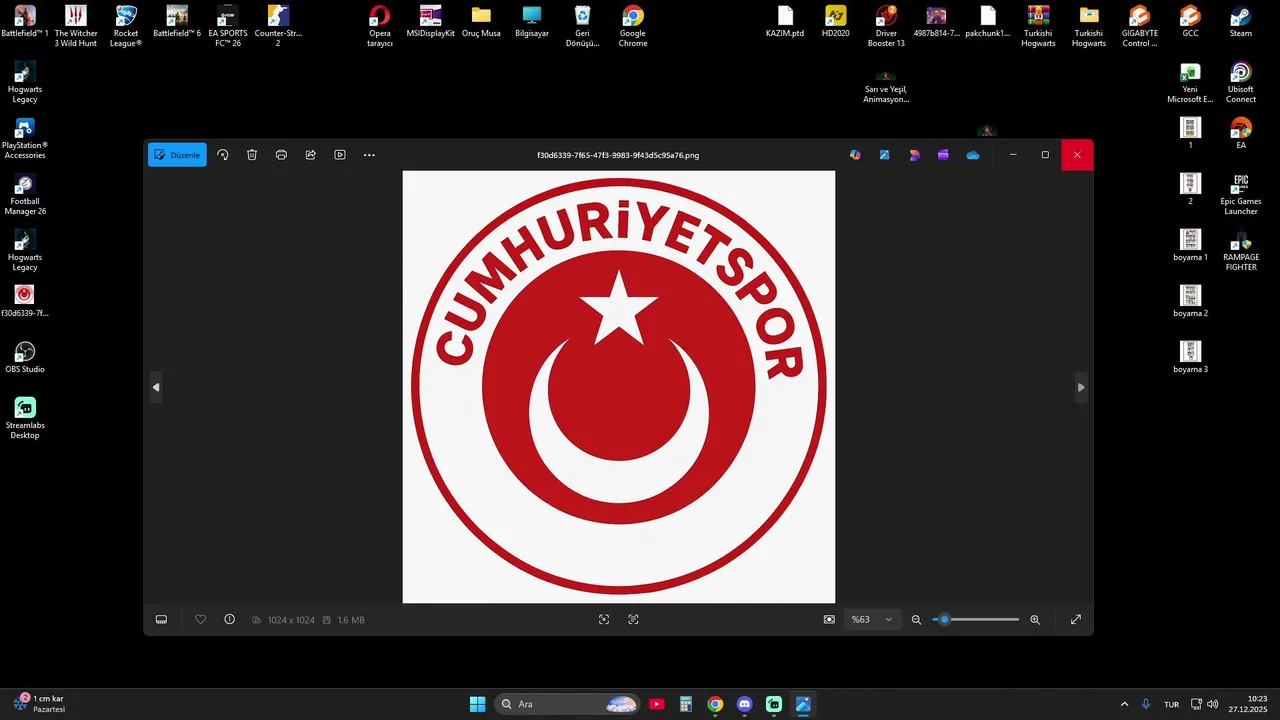1280x720 pixels.
Task: Zoom in with the plus magnifier icon
Action: [1035, 620]
